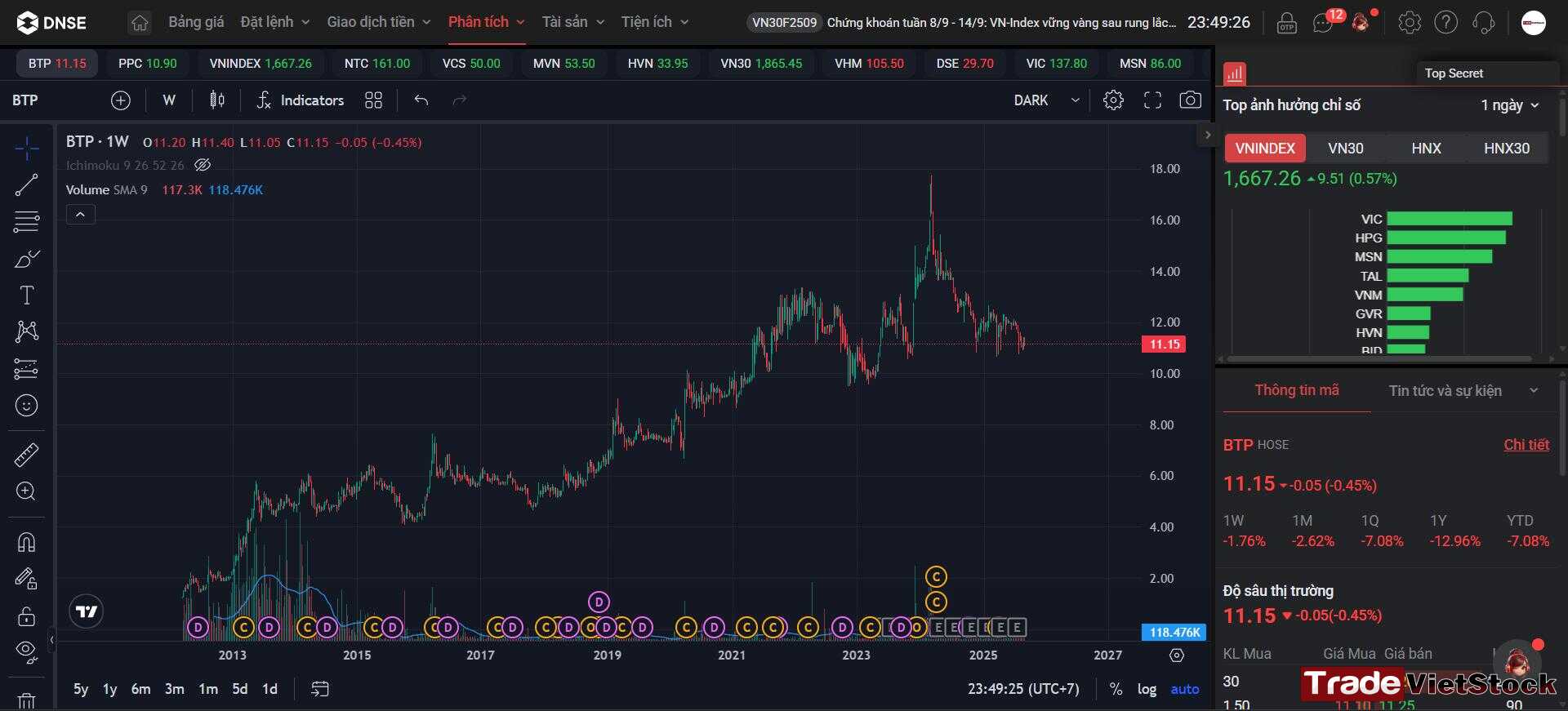
Task: Open the header settings gear
Action: pos(1410,23)
